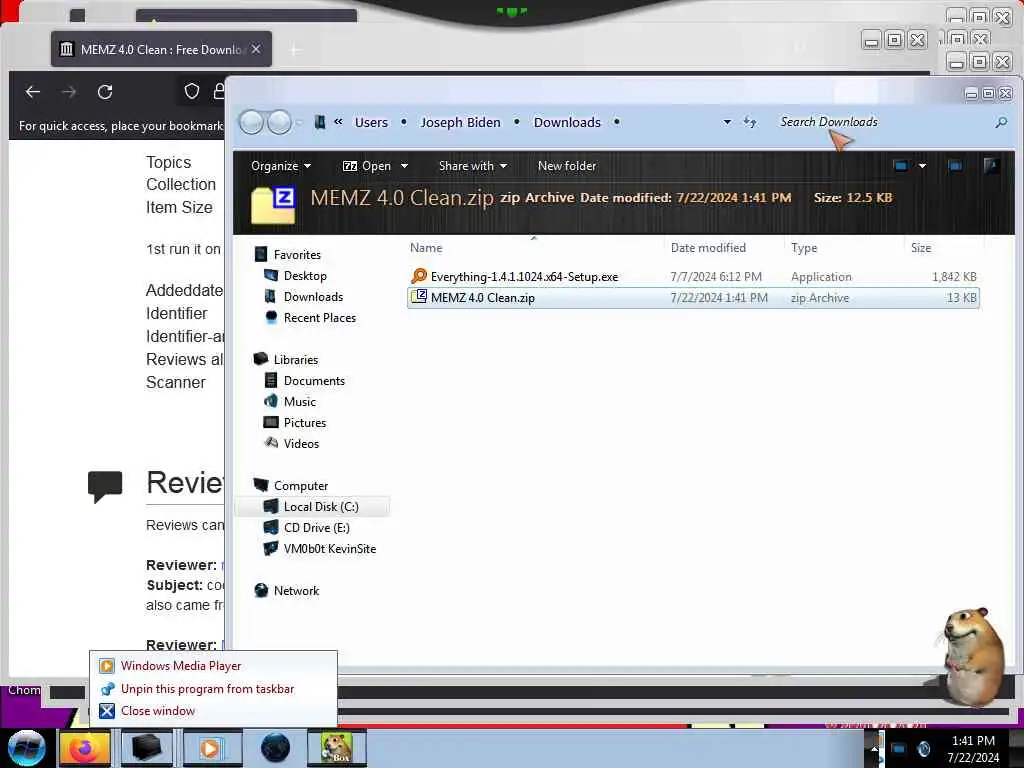The width and height of the screenshot is (1024, 768).
Task: Open the Pictures library
Action: pyautogui.click(x=305, y=423)
